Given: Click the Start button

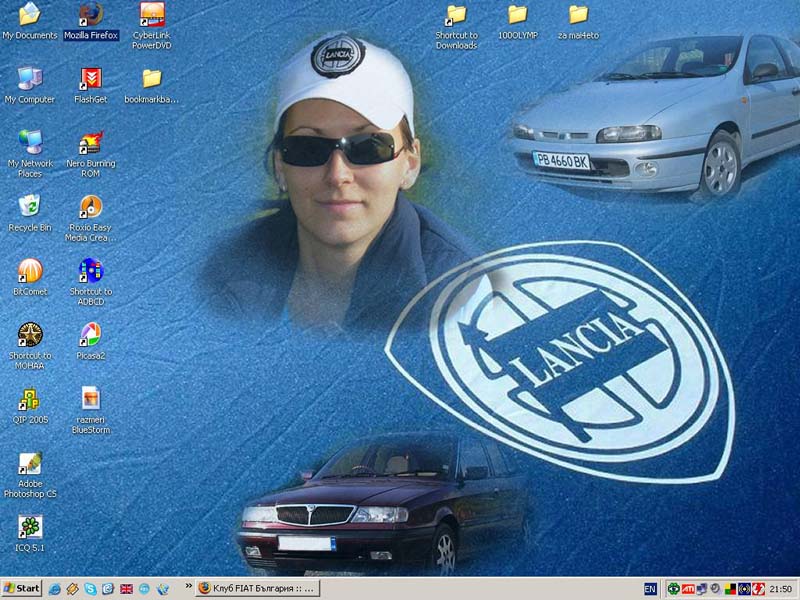Looking at the screenshot, I should 22,589.
